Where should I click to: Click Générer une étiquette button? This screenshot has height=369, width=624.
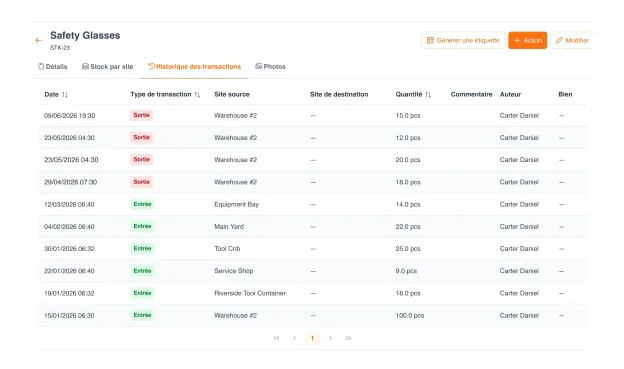(463, 40)
